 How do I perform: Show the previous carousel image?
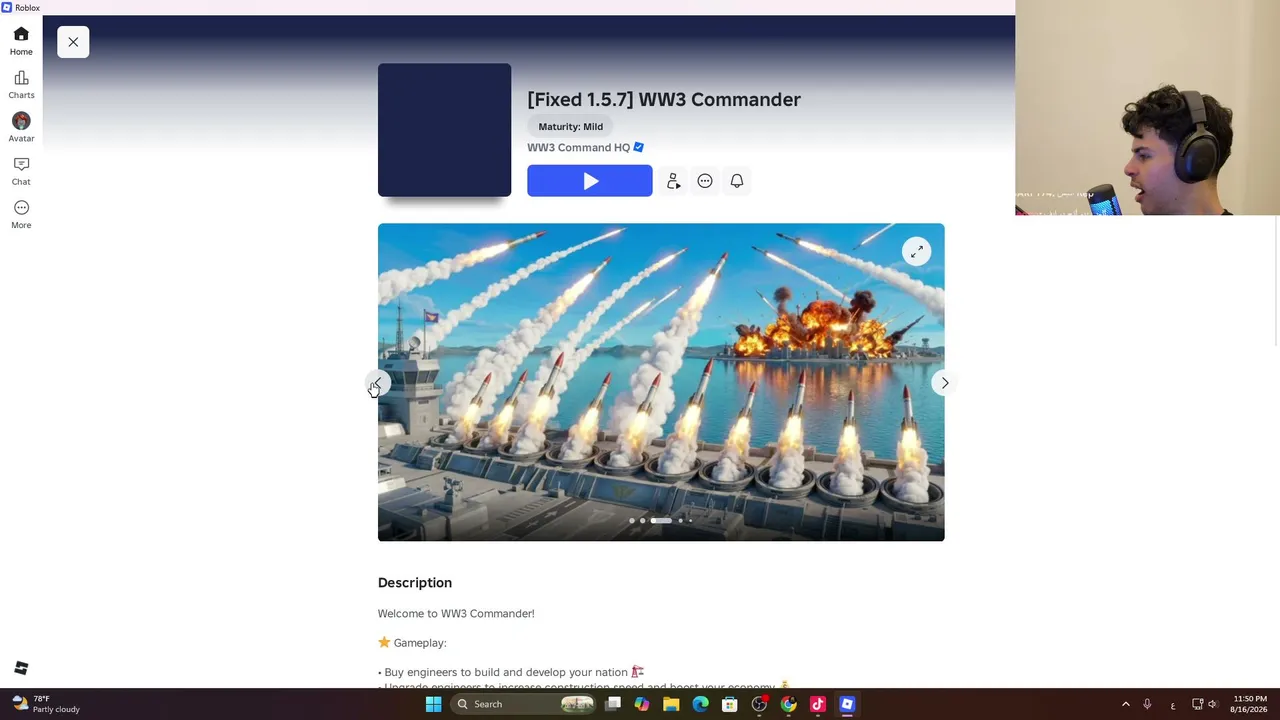[x=378, y=383]
